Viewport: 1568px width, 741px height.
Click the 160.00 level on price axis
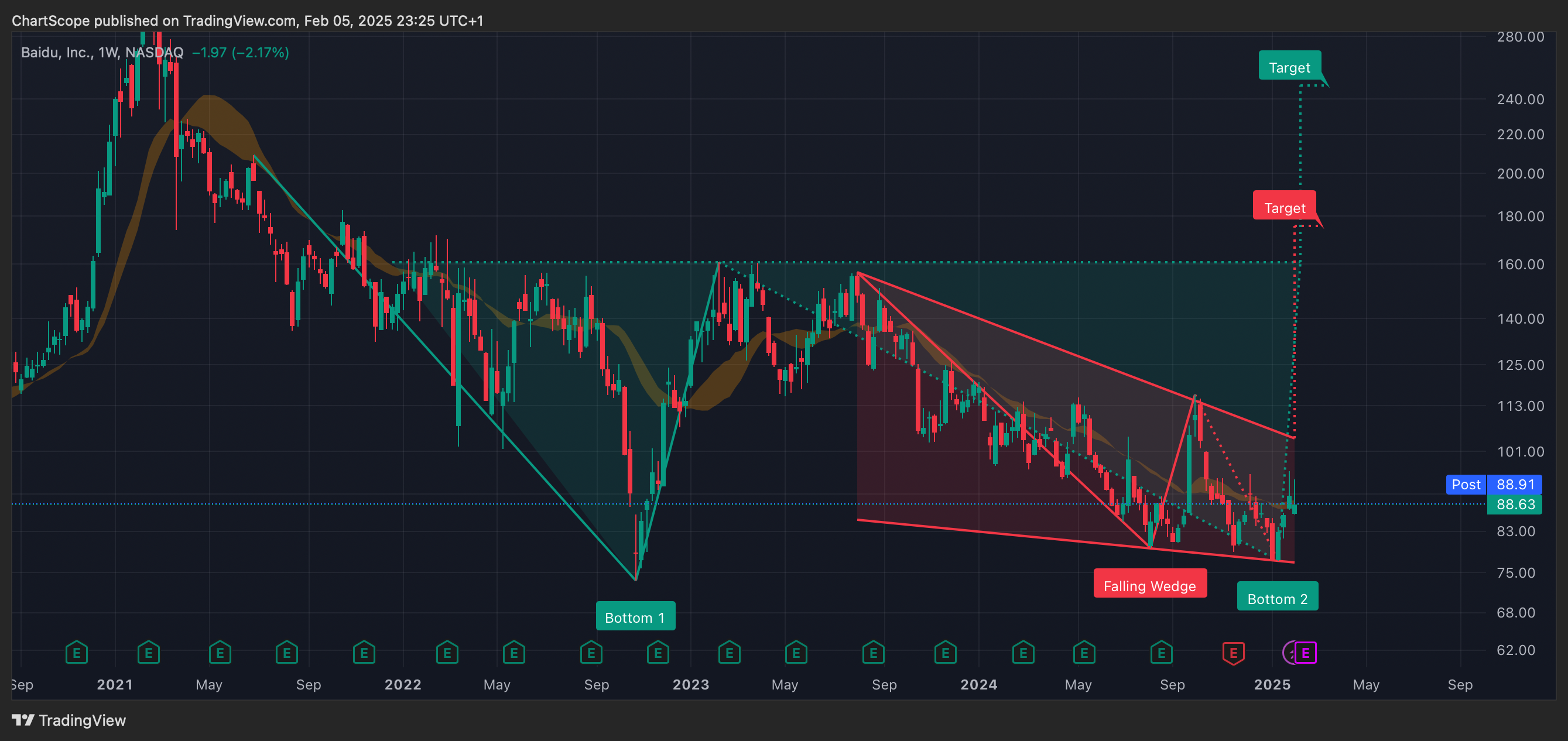[x=1520, y=264]
